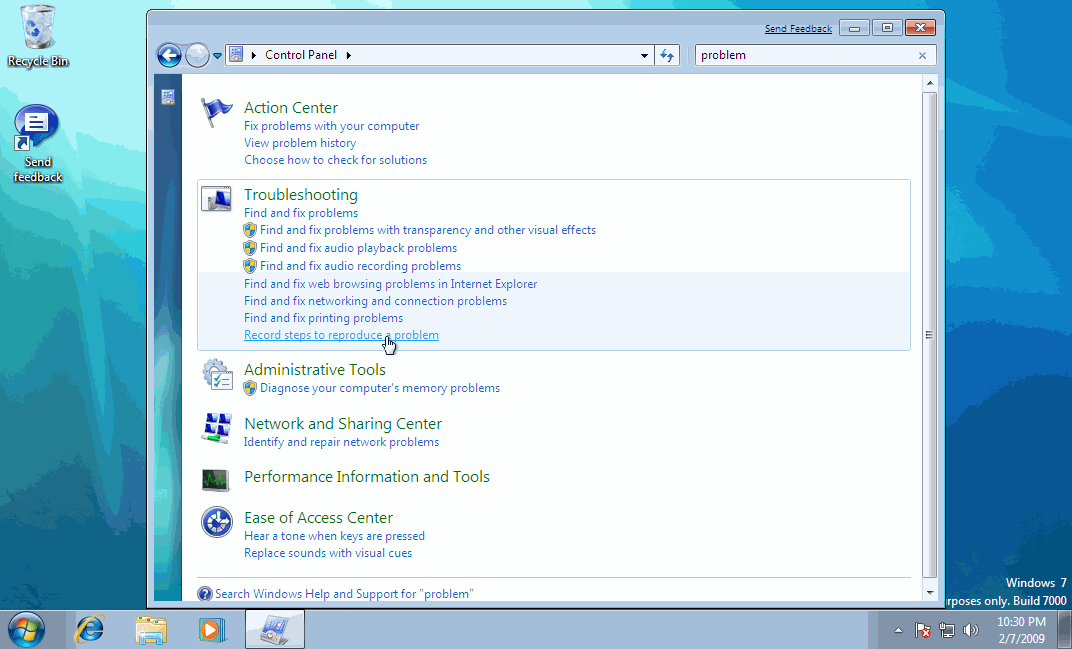
Task: Show hidden tray icons arrow
Action: coord(898,631)
